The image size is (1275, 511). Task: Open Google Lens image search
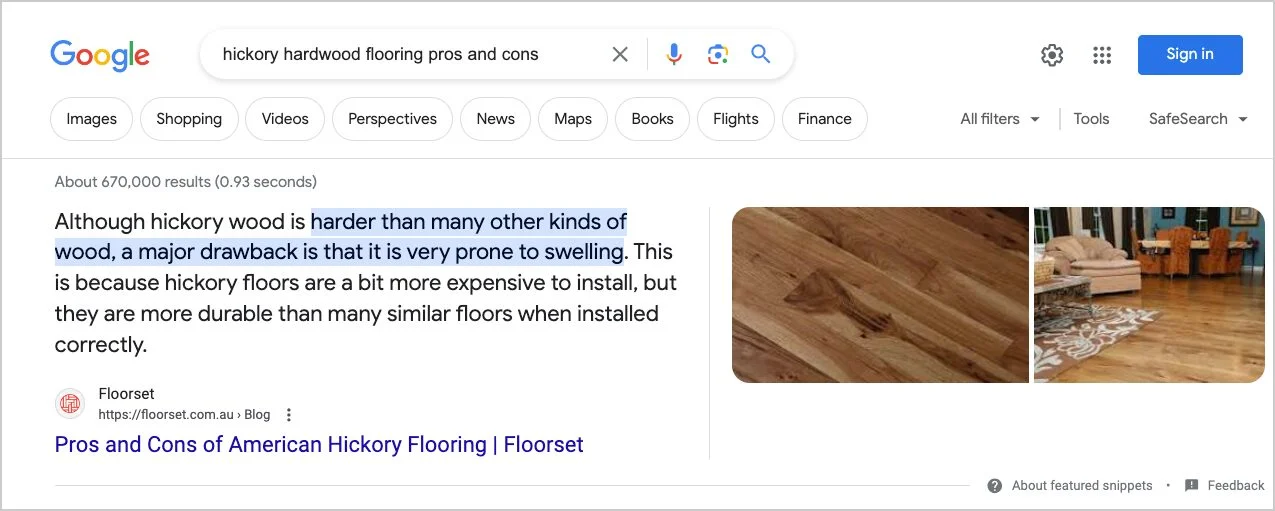pos(717,54)
